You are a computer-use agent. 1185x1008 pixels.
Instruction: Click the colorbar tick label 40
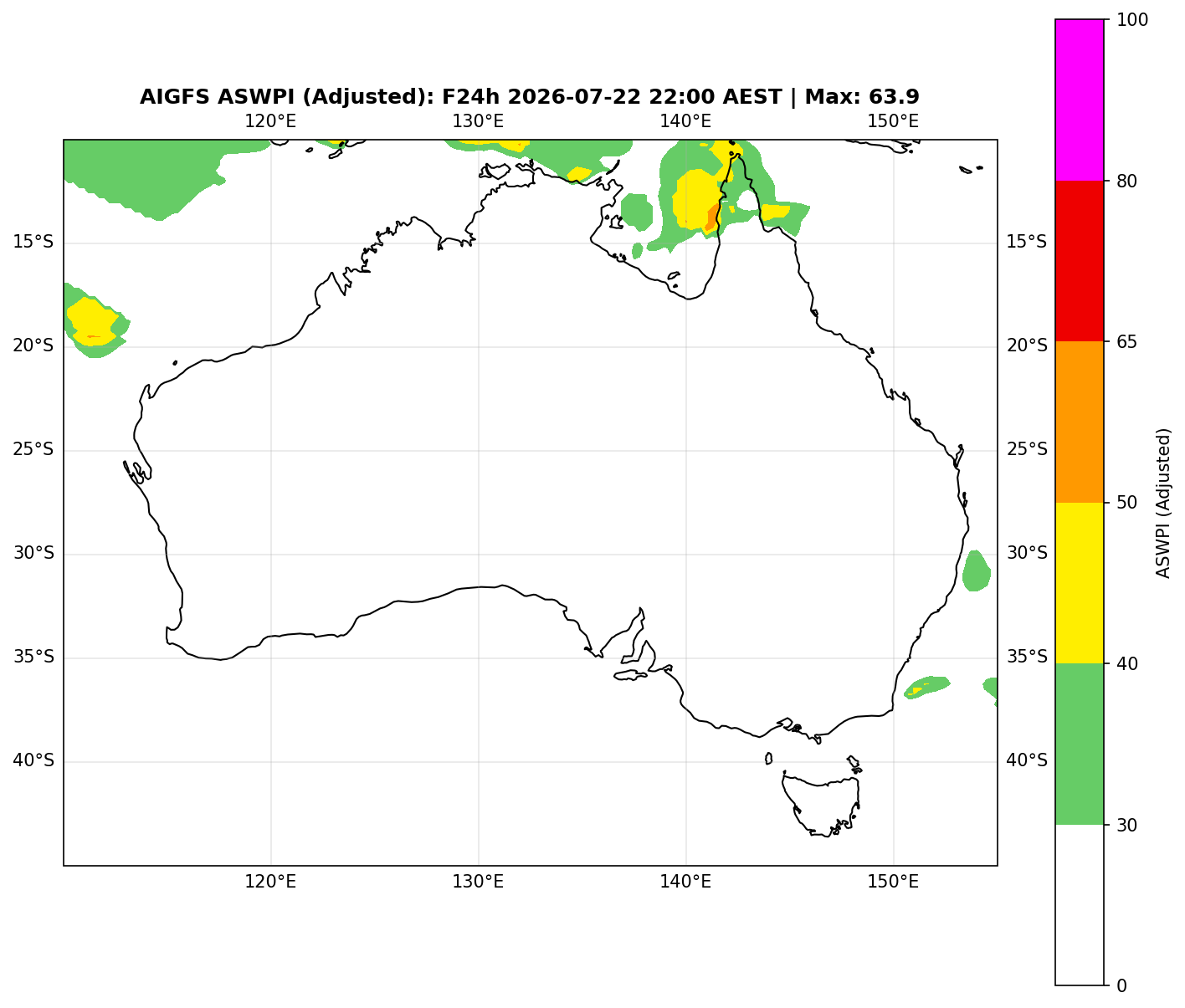[1126, 663]
